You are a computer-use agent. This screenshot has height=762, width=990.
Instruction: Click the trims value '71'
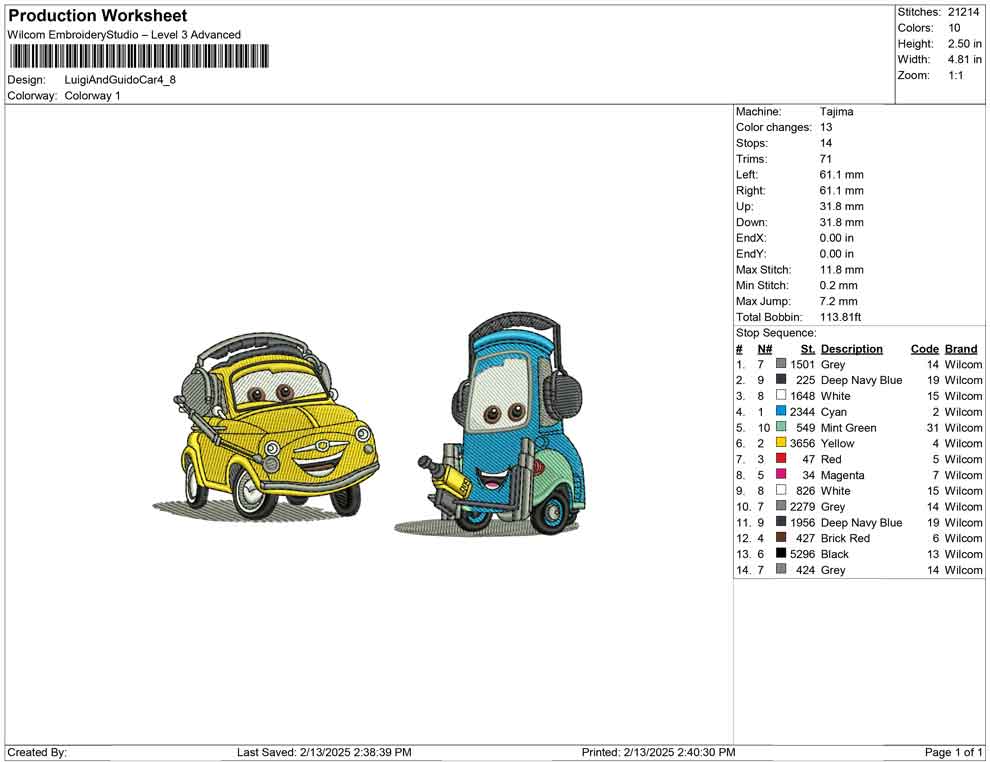(826, 158)
